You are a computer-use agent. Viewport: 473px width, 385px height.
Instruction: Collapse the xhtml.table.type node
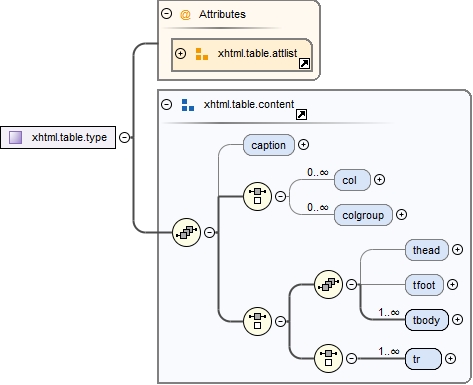click(x=124, y=137)
